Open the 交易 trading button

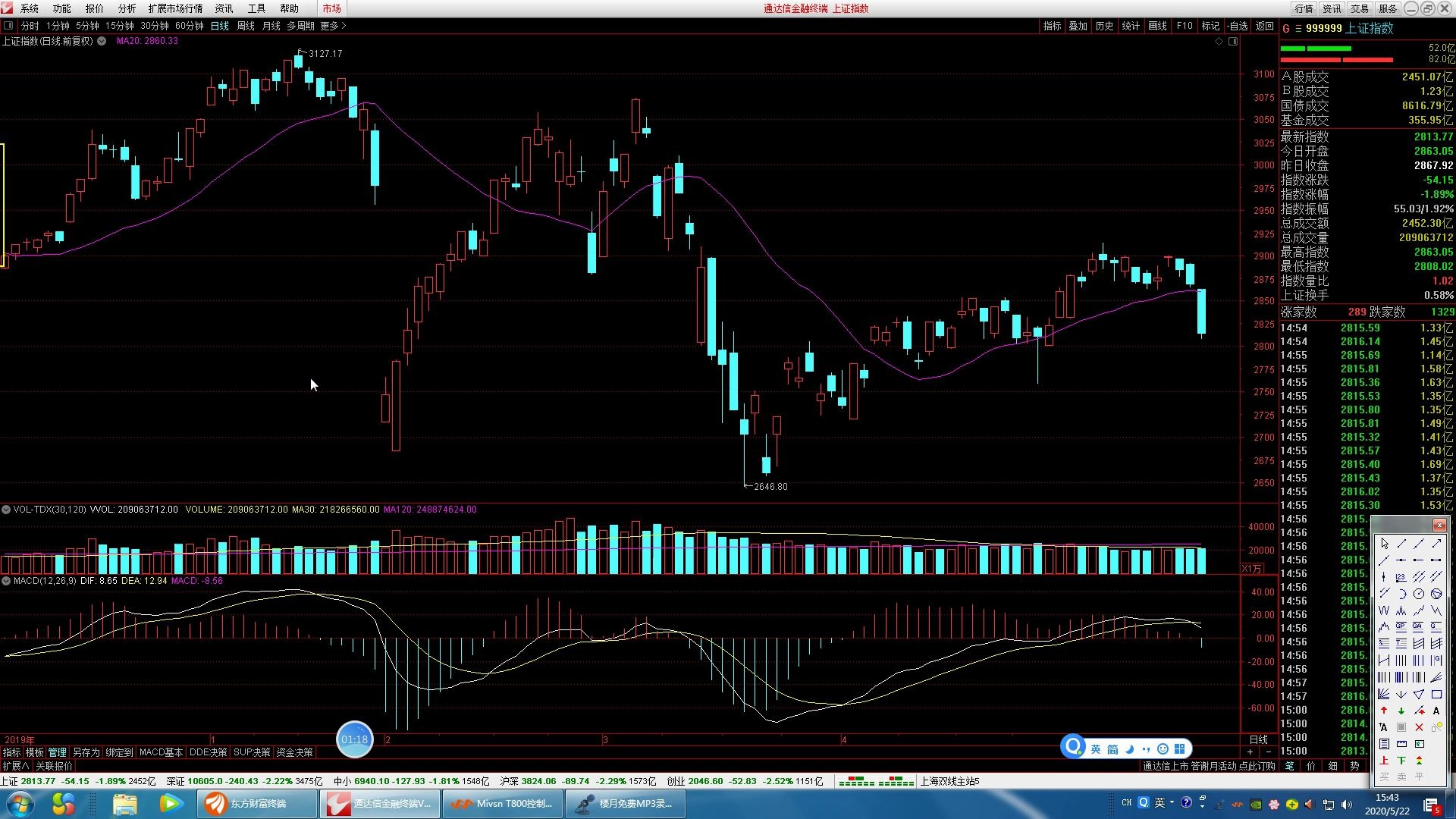coord(1360,8)
